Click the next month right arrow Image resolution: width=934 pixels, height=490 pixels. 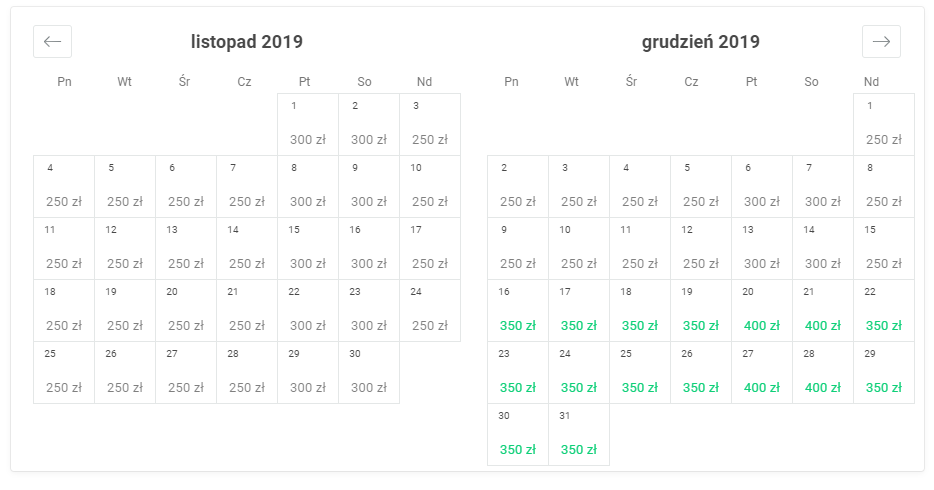coord(881,42)
